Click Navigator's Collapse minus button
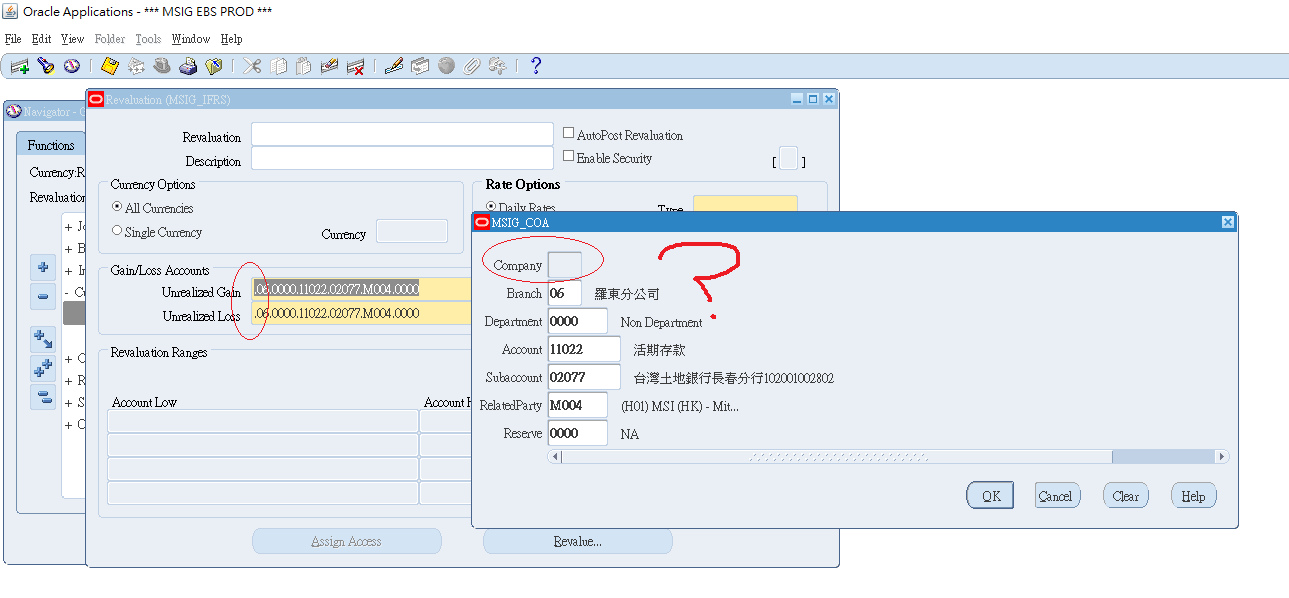Viewport: 1289px width, 598px height. click(43, 297)
